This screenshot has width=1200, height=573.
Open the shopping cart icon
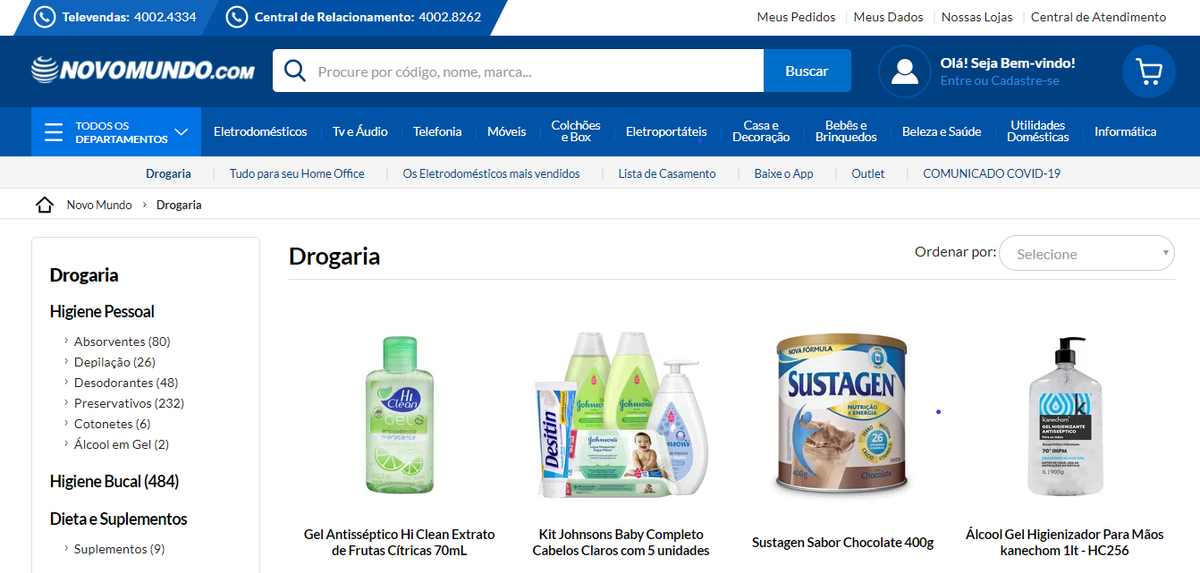pyautogui.click(x=1148, y=72)
